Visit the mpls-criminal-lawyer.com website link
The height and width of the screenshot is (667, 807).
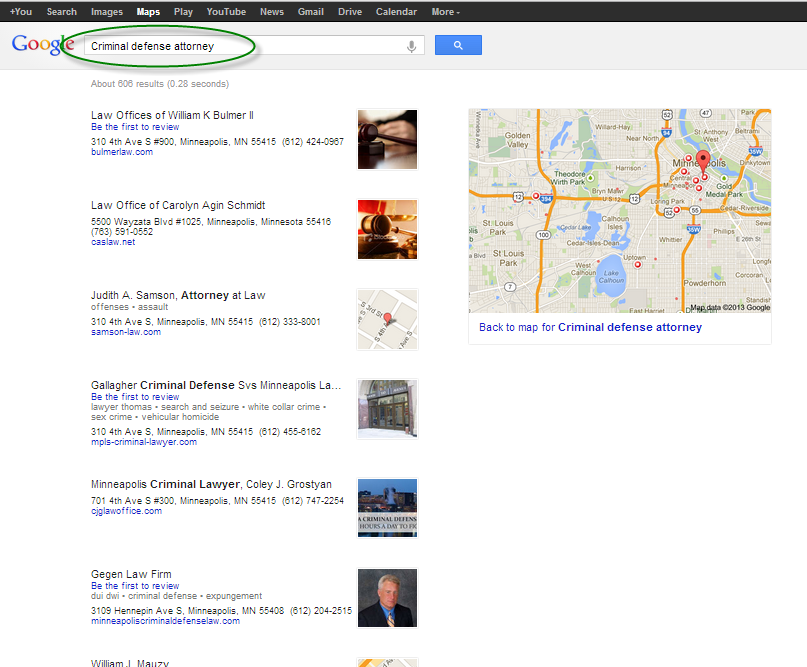point(144,442)
